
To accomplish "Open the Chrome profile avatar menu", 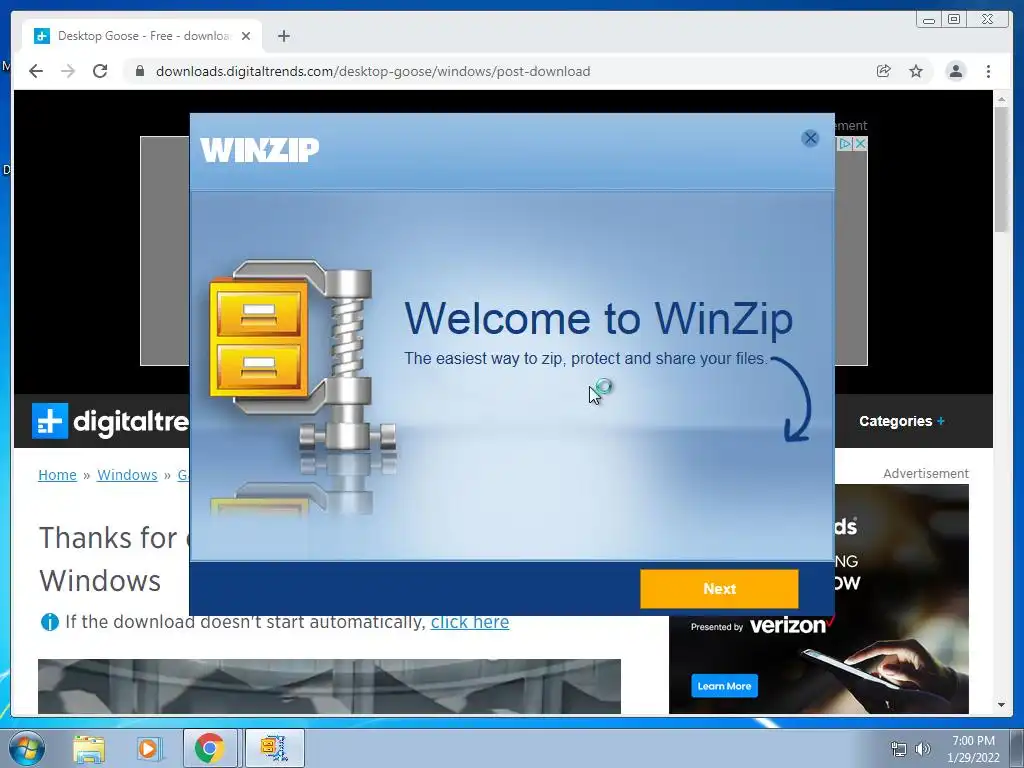I will point(955,71).
